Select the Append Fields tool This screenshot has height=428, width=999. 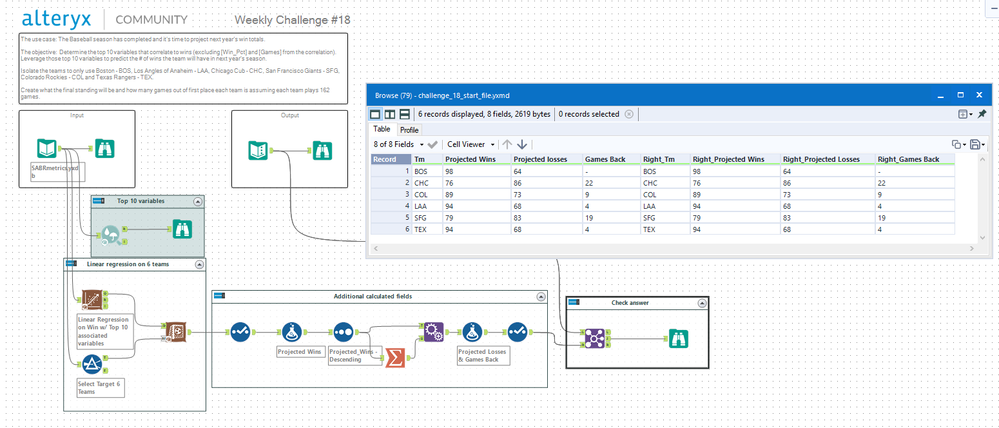pyautogui.click(x=433, y=332)
